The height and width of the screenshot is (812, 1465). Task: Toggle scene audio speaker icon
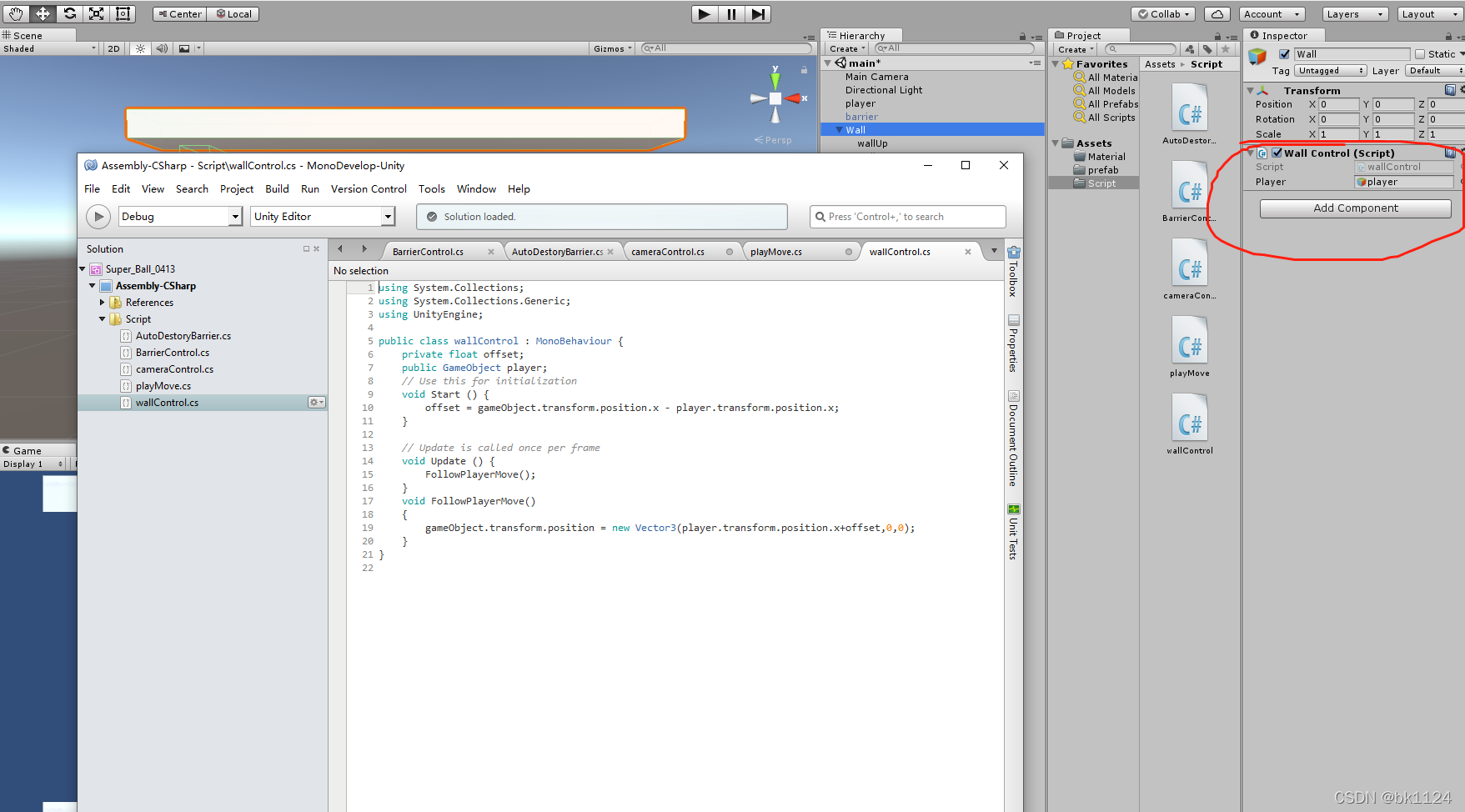pos(162,48)
